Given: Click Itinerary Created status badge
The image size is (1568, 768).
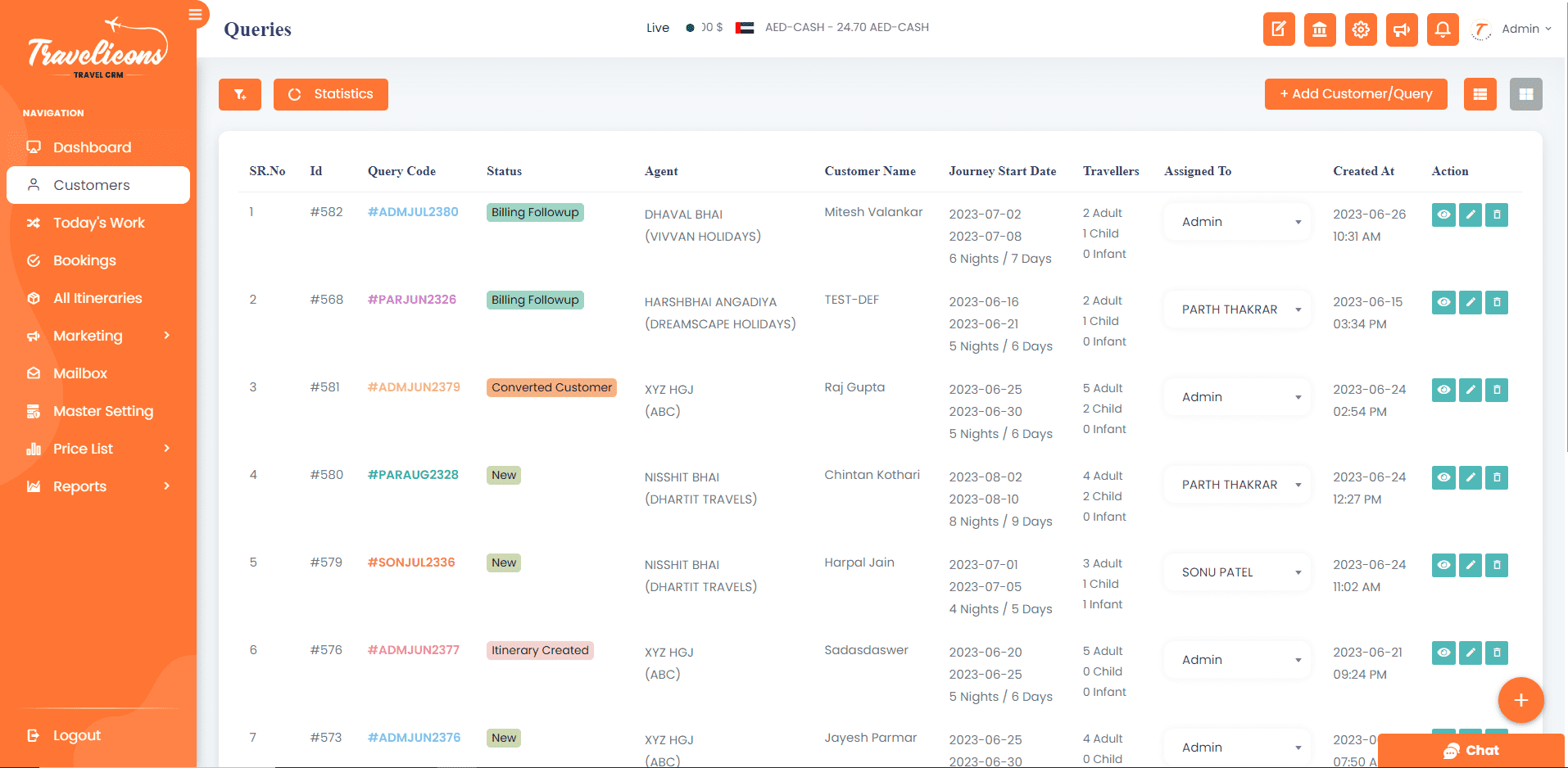Looking at the screenshot, I should (x=540, y=650).
